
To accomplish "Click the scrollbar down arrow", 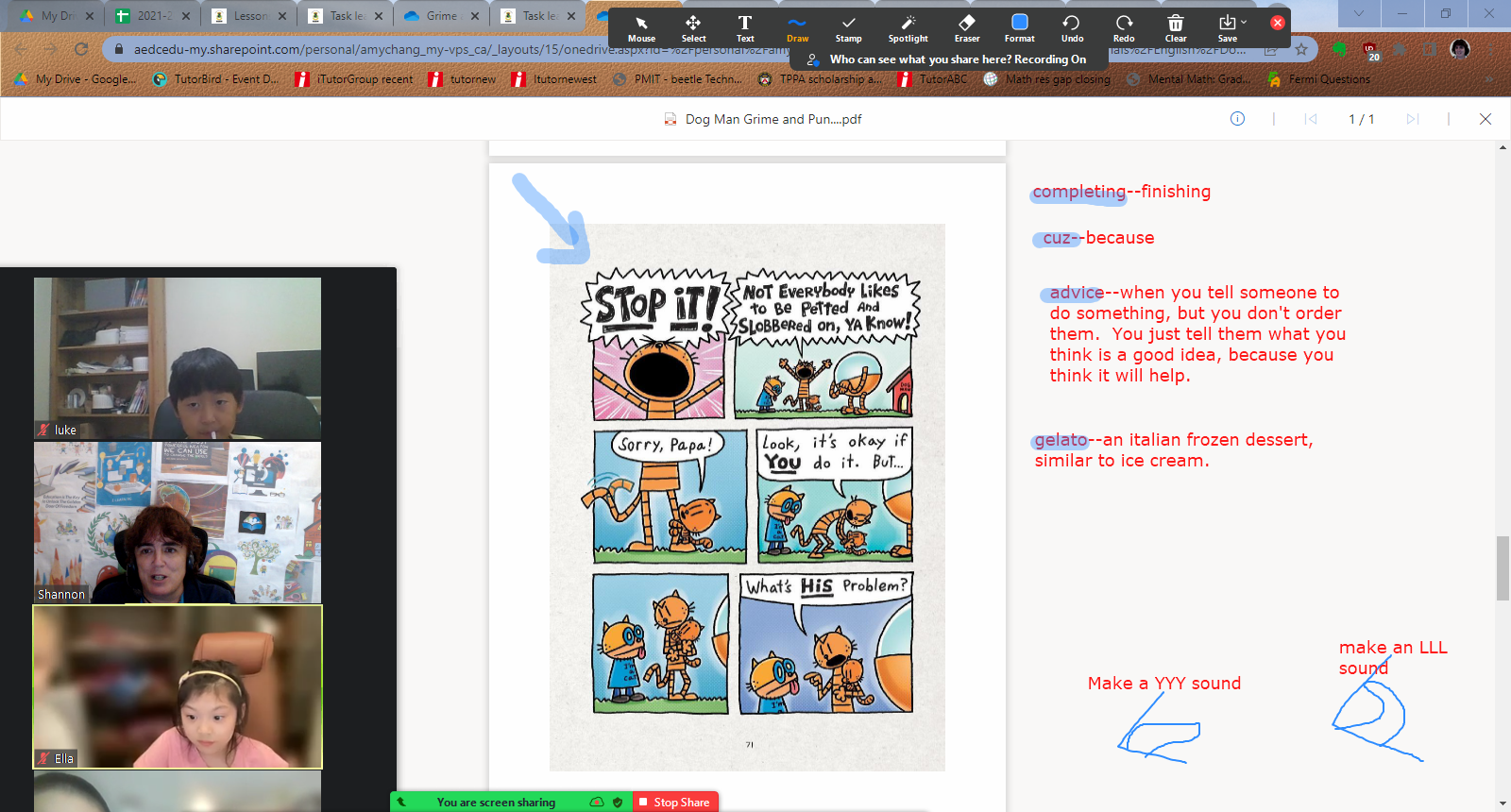I will [1503, 804].
